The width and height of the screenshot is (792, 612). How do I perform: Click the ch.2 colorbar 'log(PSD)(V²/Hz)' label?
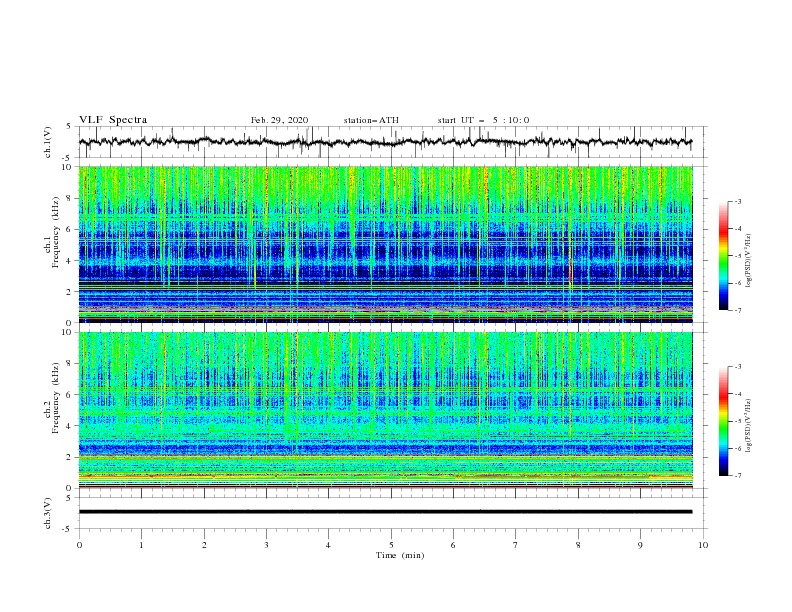coord(749,426)
